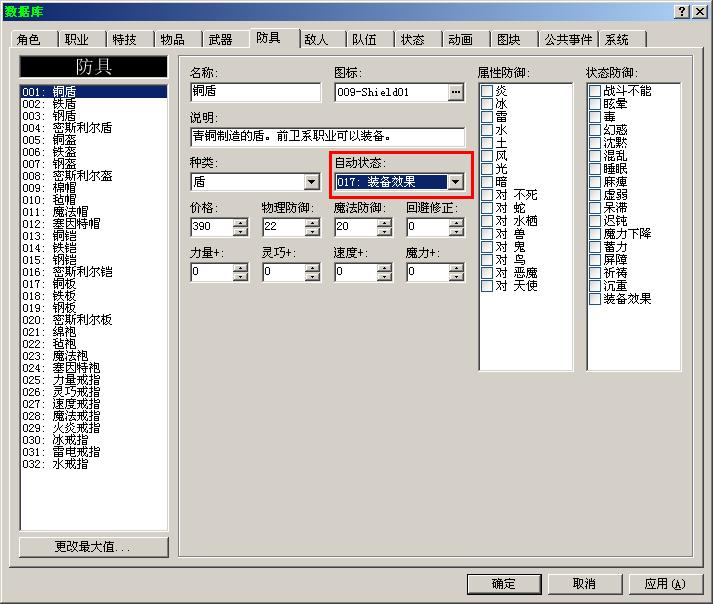The image size is (713, 604).
Task: Open icon browser button next to 009-Shield01
Action: (455, 92)
